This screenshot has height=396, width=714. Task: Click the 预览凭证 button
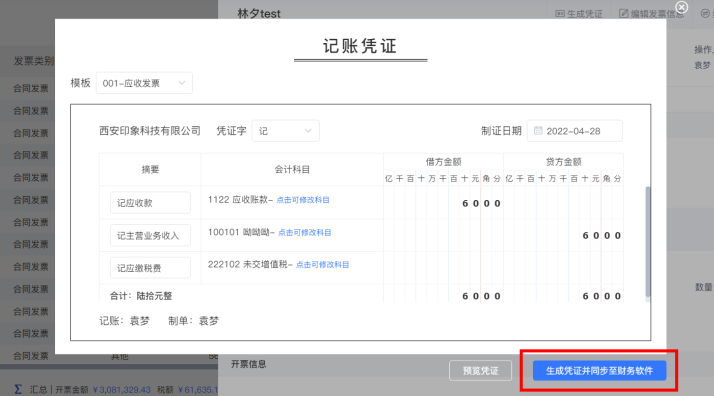(x=480, y=371)
